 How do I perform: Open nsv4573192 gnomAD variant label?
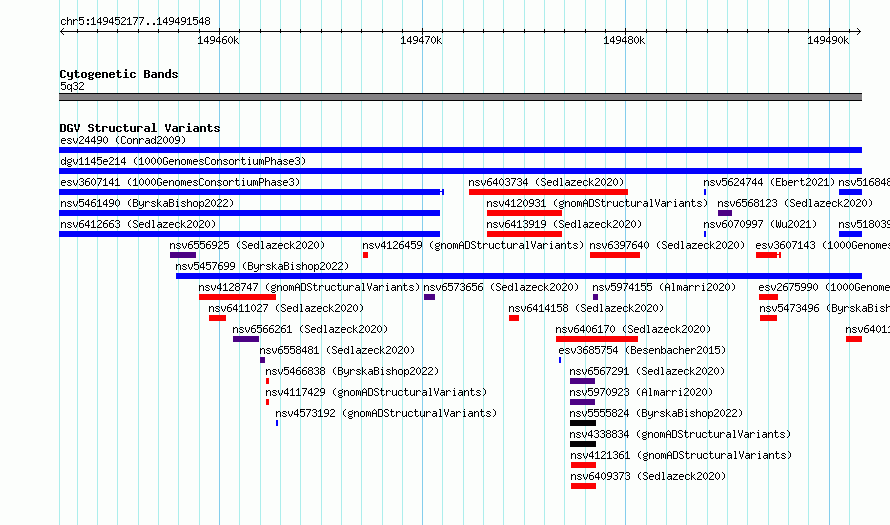coord(386,413)
